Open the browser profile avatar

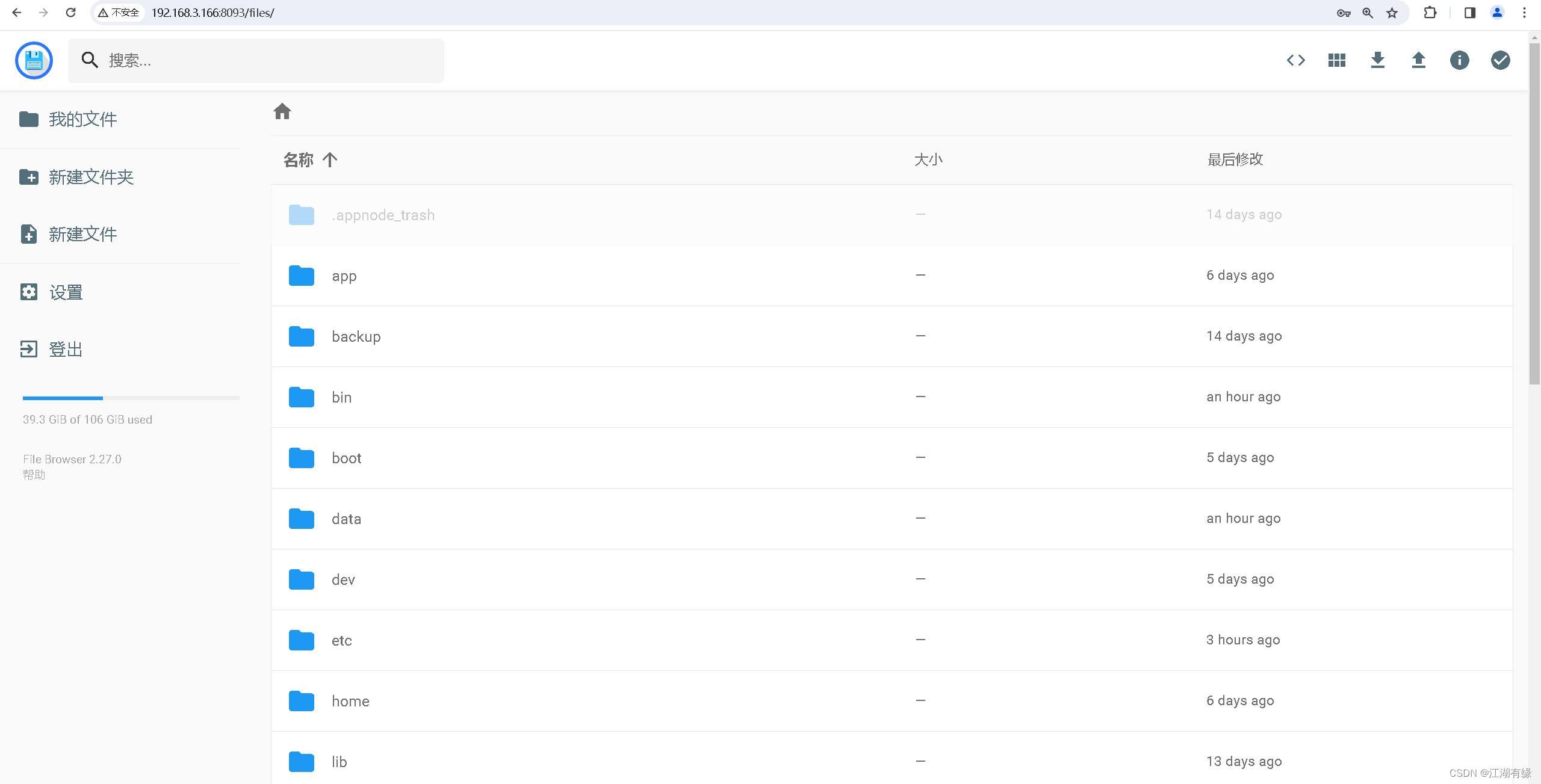(x=1497, y=13)
